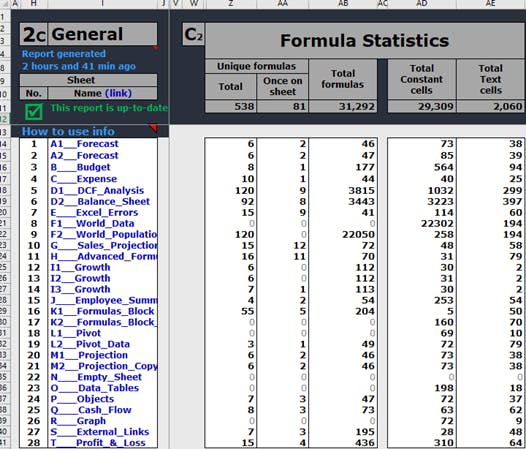
Task: Open the N____Empty_Sheet link
Action: (96, 377)
